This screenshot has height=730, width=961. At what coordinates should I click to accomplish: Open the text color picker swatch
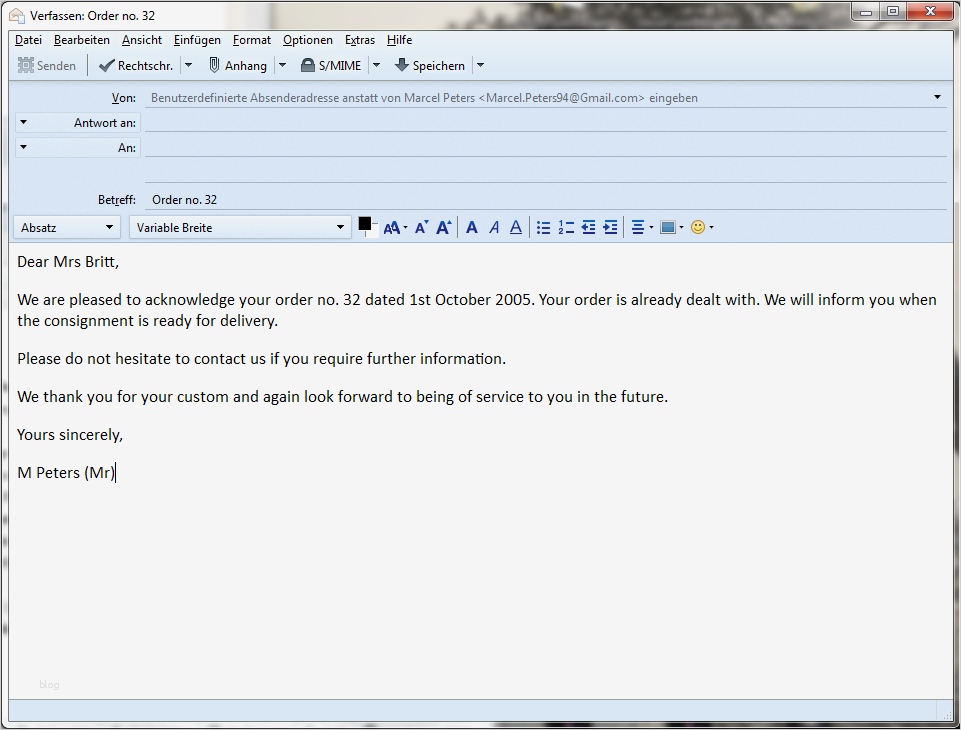[x=364, y=225]
